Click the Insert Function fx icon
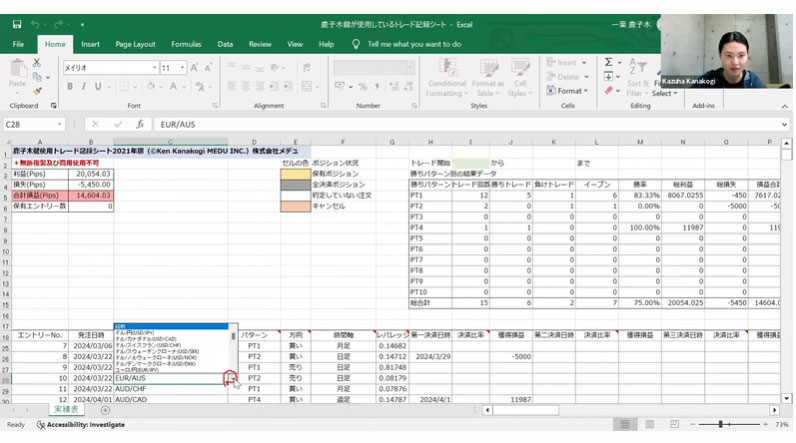 point(140,125)
